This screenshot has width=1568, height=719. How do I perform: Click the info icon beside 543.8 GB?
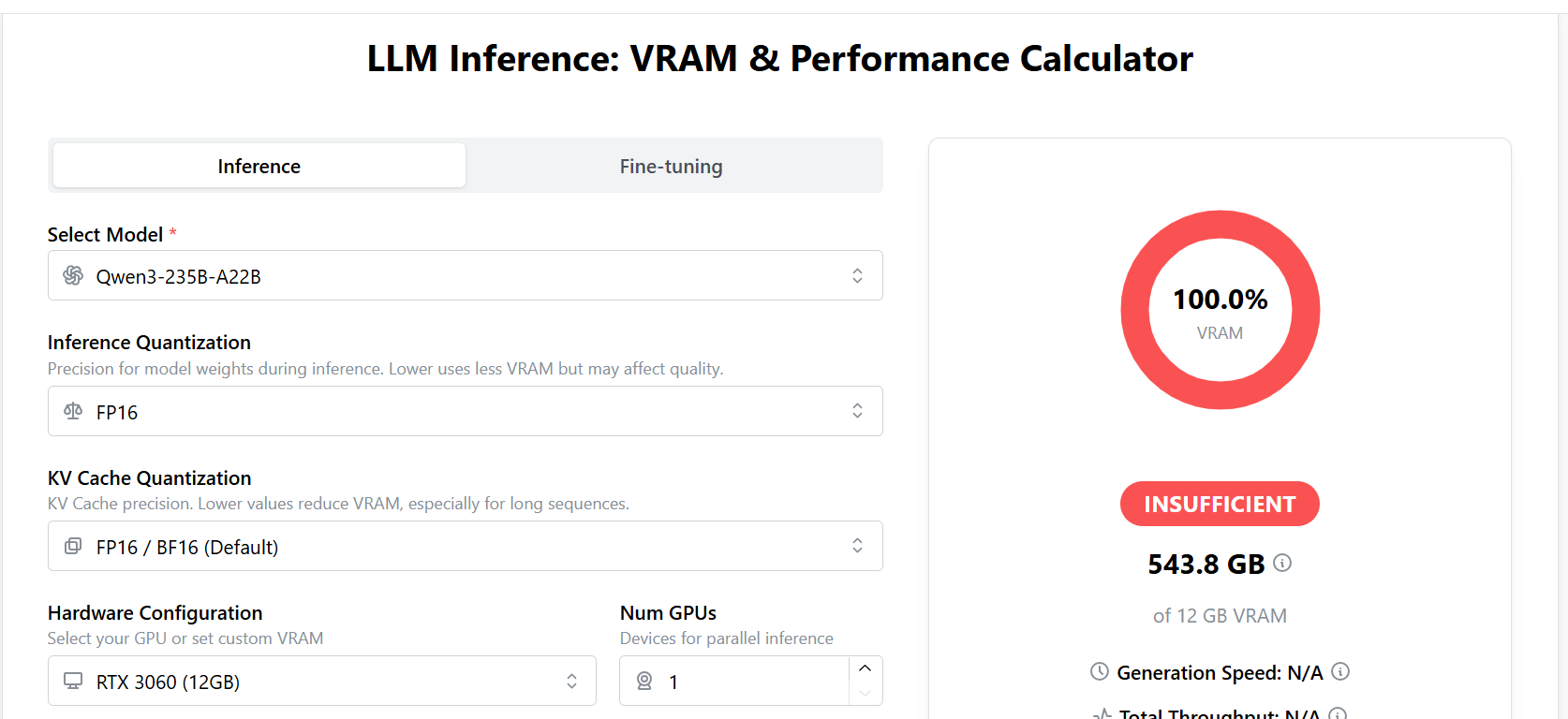(1282, 563)
